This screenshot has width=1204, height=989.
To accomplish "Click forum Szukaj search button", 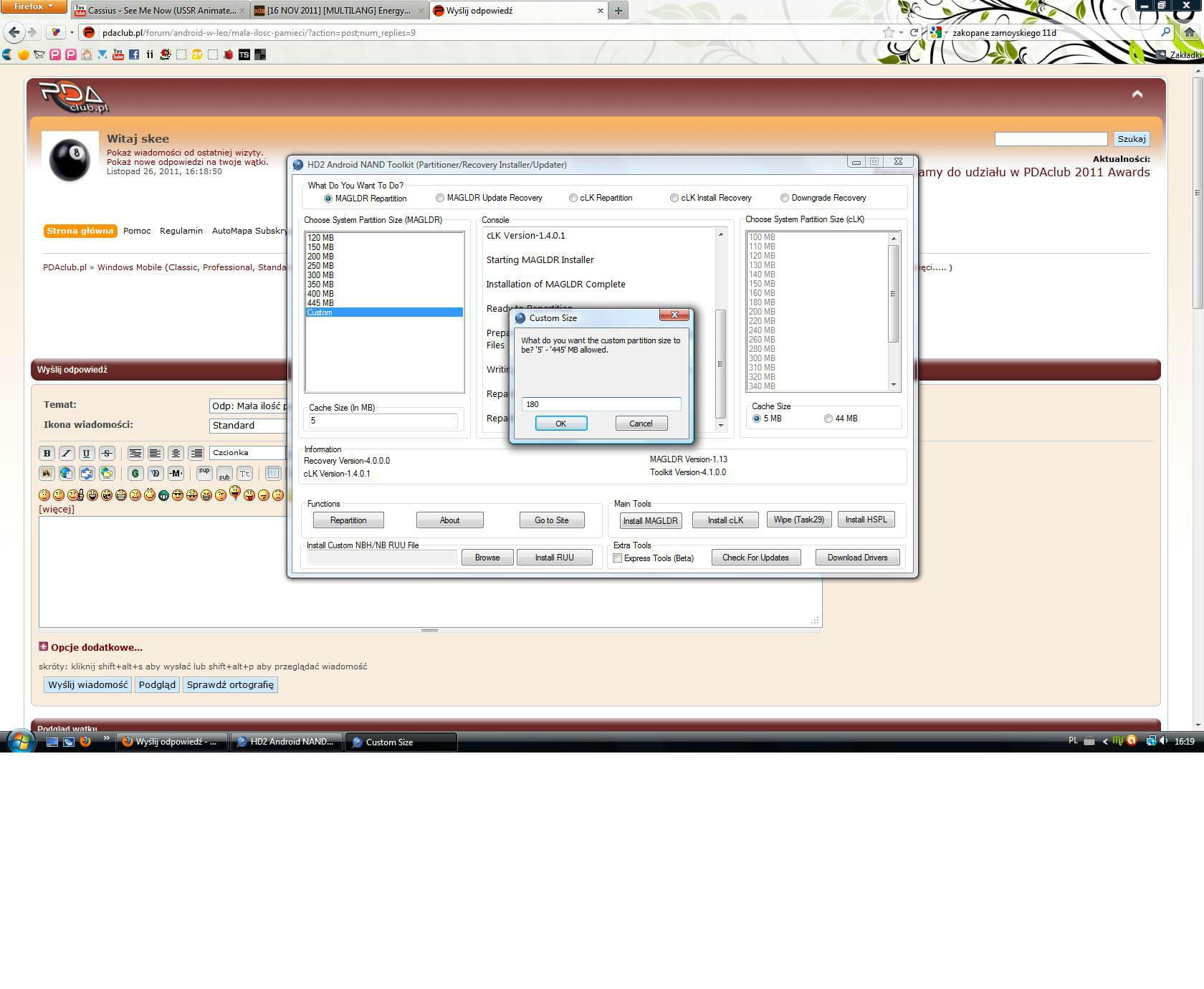I will [x=1131, y=139].
